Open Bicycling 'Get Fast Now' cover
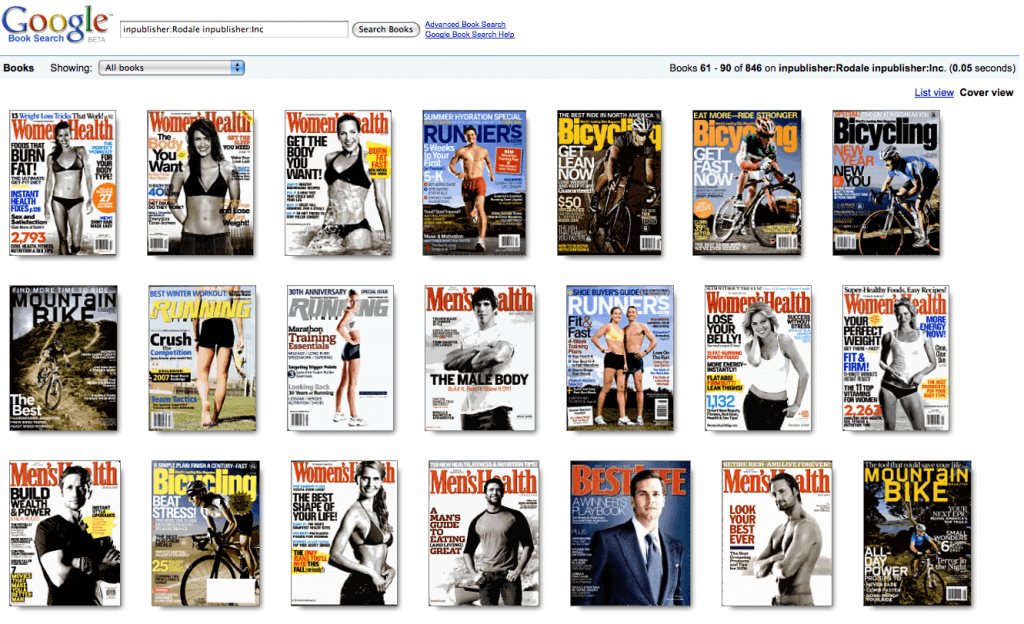Viewport: 1024px width, 624px height. pyautogui.click(x=746, y=183)
